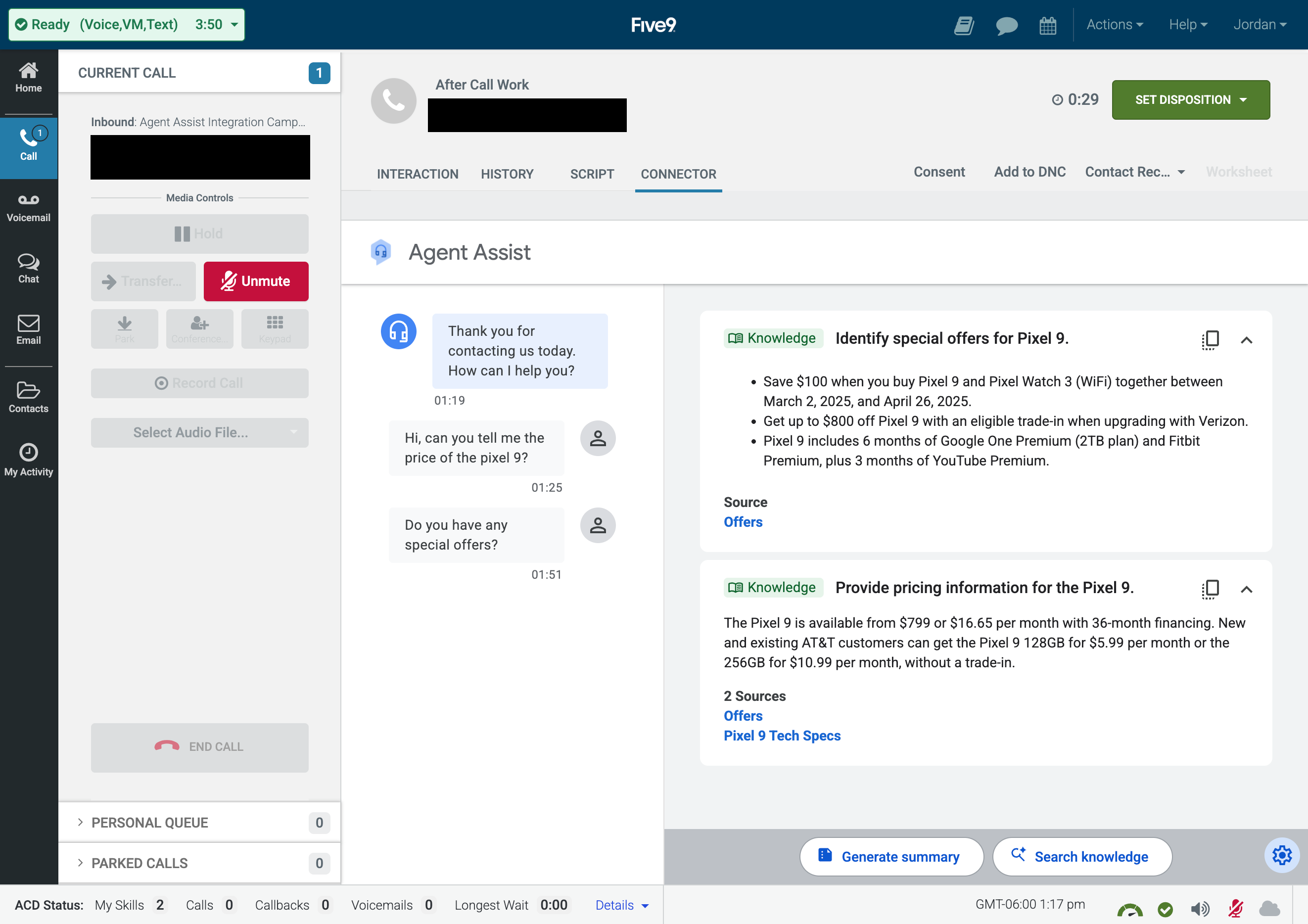Open Offers link under 2 Sources

pos(743,715)
